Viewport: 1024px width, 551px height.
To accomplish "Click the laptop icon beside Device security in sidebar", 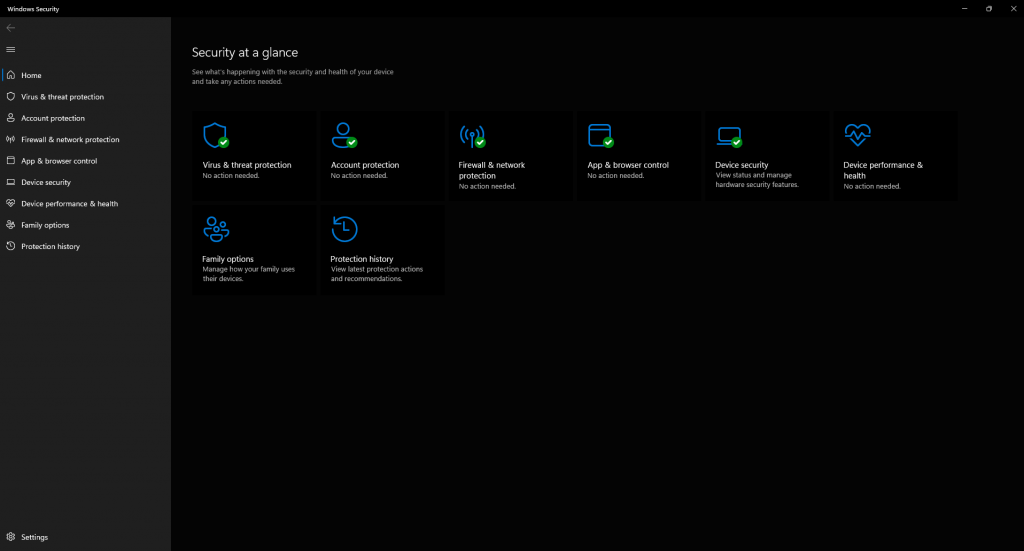I will (10, 182).
